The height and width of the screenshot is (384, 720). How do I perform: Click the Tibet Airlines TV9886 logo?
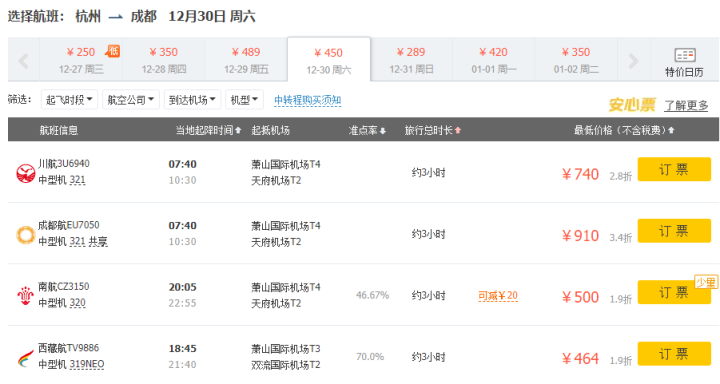click(26, 358)
